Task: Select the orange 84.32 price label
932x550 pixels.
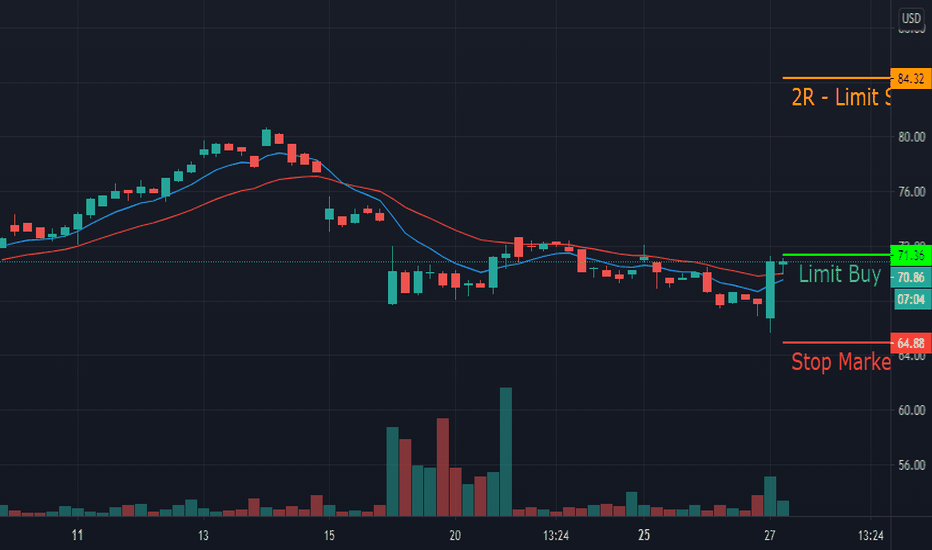Action: (x=911, y=78)
